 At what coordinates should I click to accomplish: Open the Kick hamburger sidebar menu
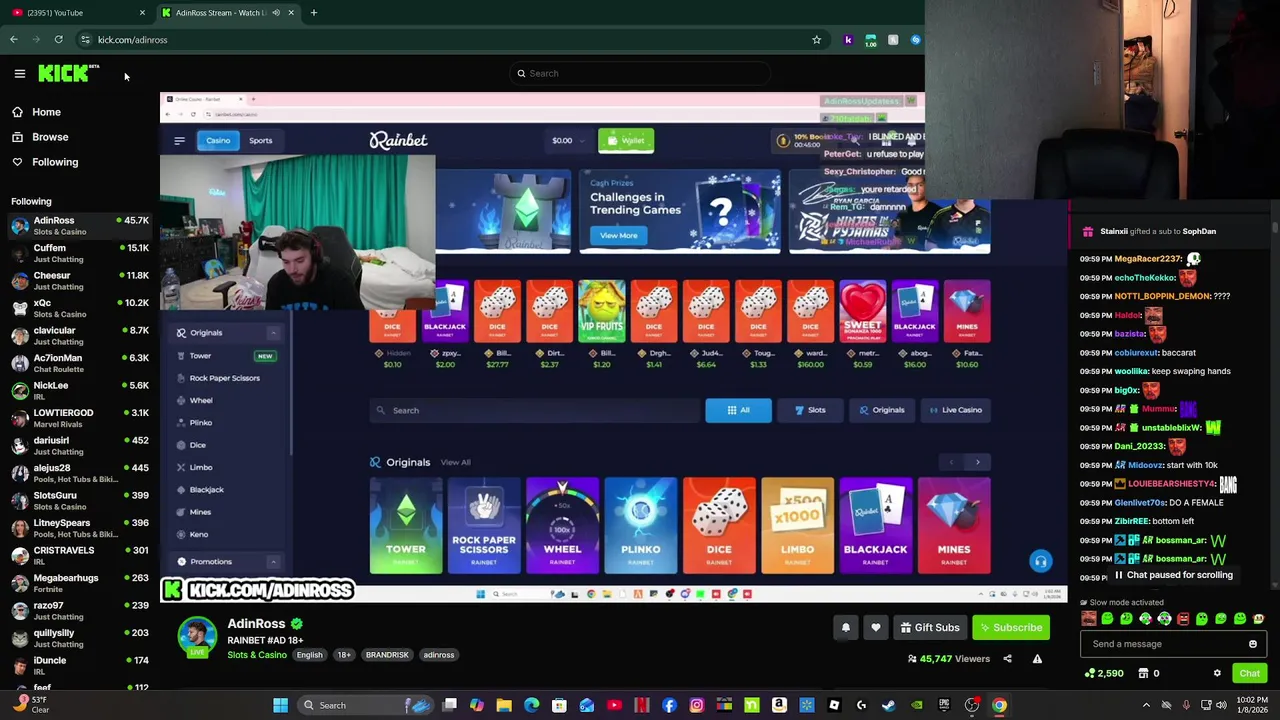pos(19,73)
